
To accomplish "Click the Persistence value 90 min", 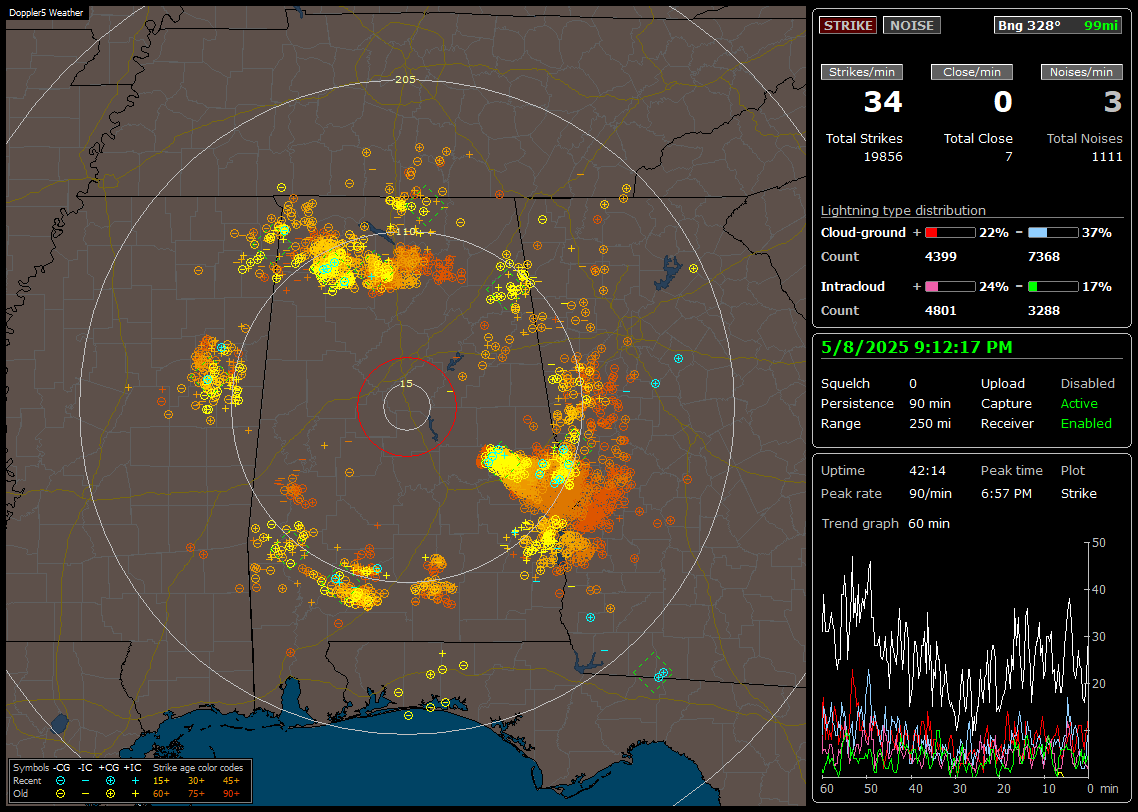I will (x=930, y=403).
